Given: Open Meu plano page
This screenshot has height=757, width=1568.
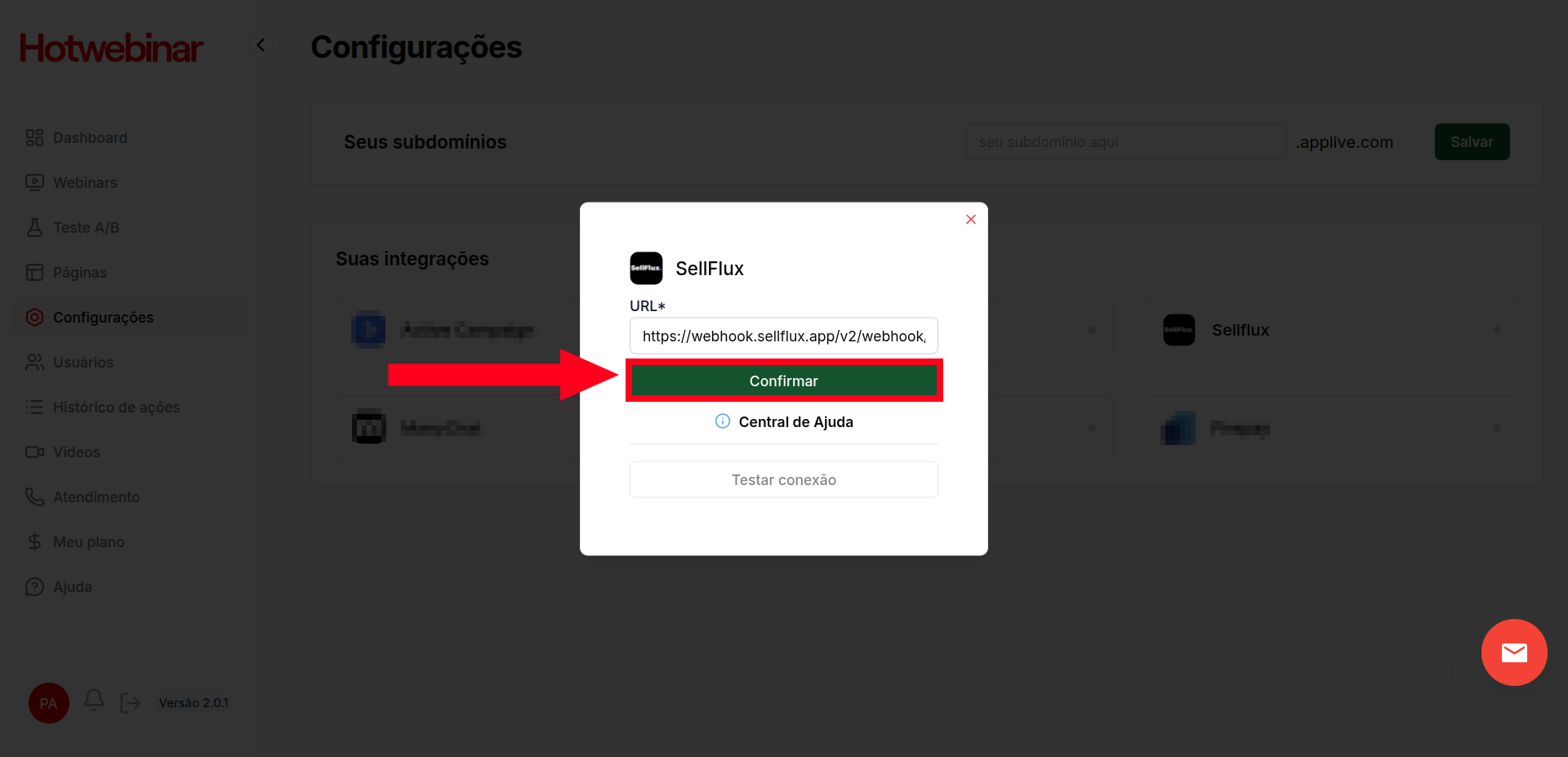Looking at the screenshot, I should 89,542.
